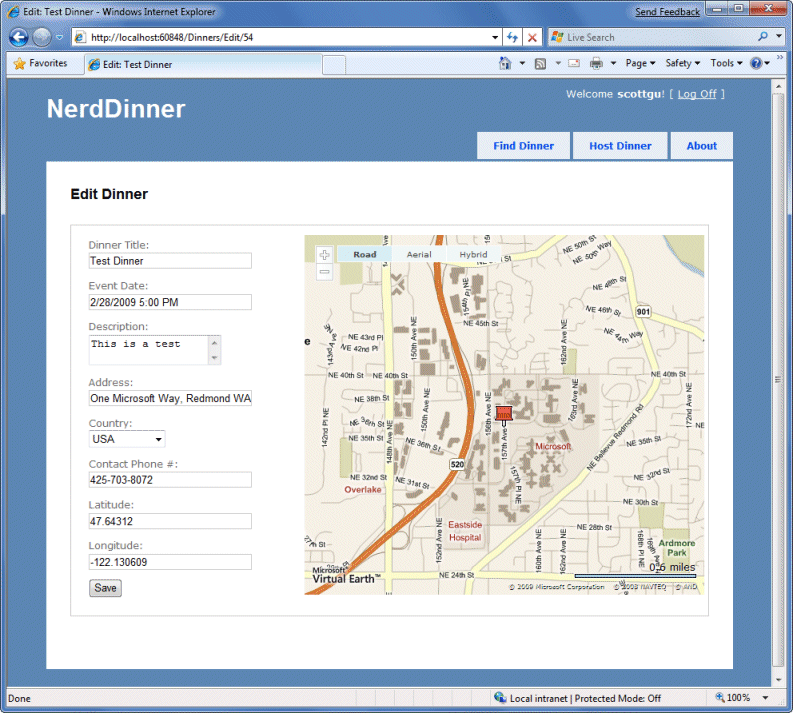Click the browser Back arrow button
Image resolution: width=793 pixels, height=713 pixels.
coord(19,37)
